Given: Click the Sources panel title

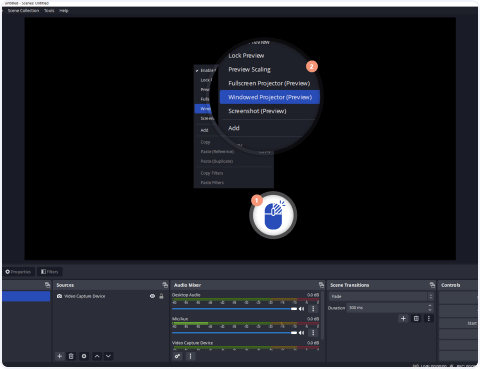Looking at the screenshot, I should [65, 285].
